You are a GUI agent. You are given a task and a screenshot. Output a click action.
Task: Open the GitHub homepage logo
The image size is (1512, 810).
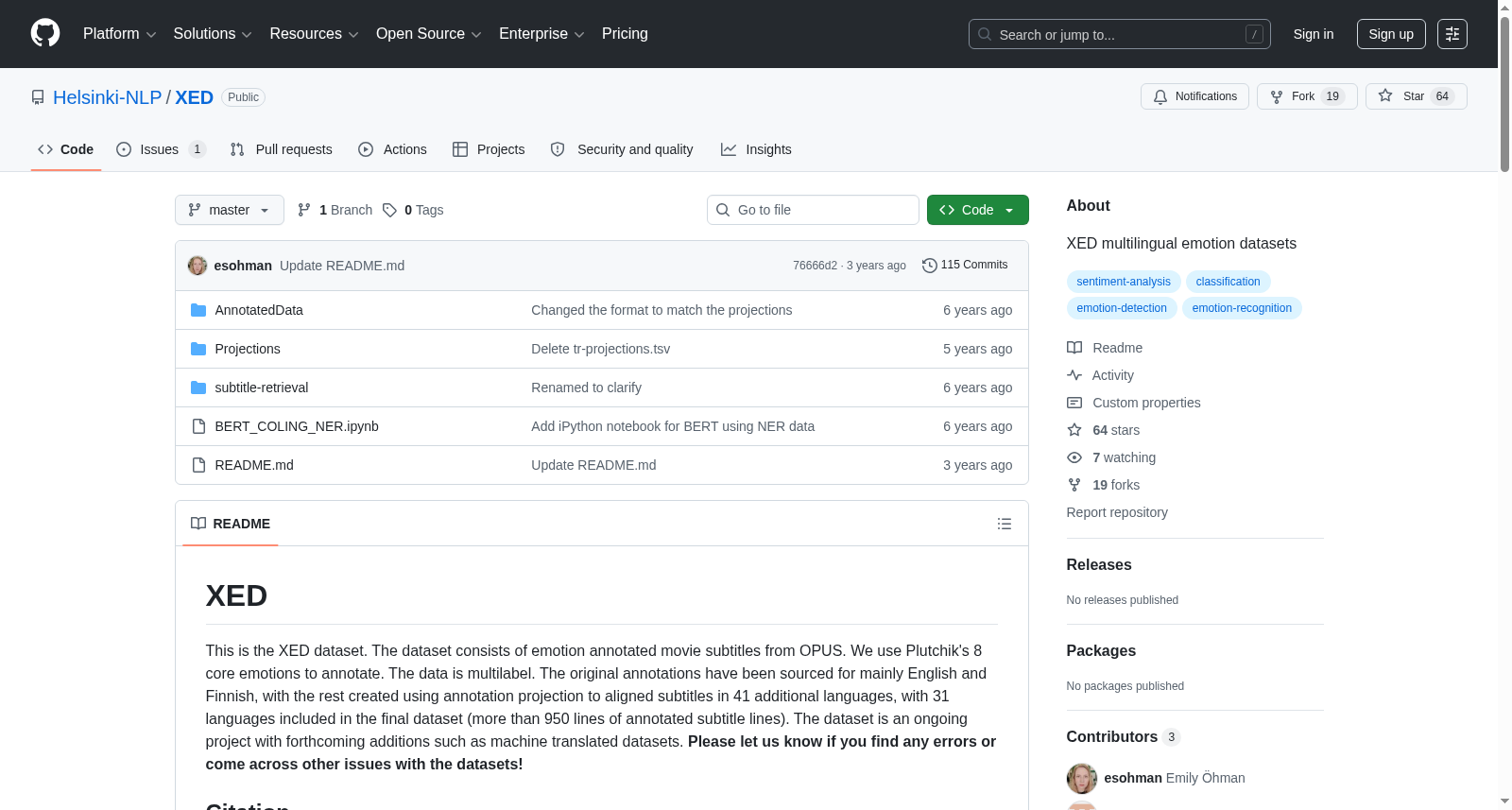coord(45,34)
